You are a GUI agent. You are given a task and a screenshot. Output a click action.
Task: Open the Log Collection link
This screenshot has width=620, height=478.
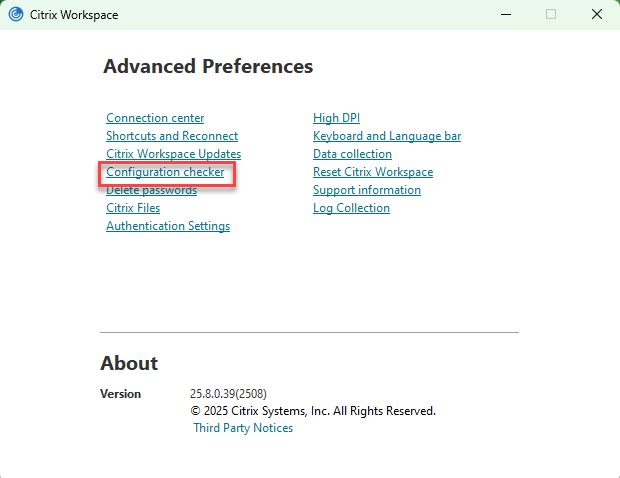click(351, 208)
